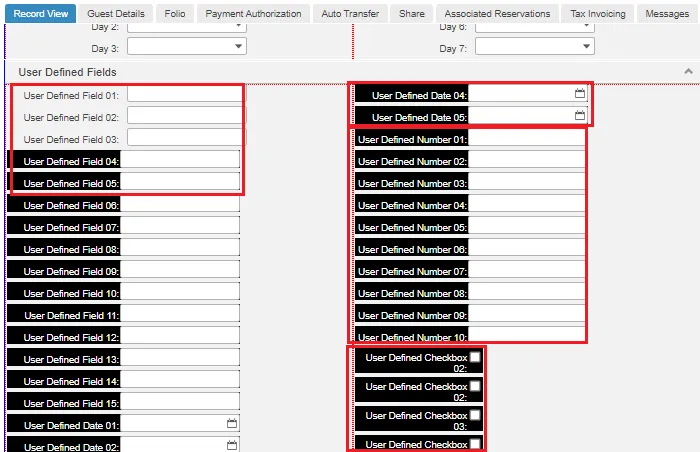Viewport: 700px width, 452px height.
Task: Focus the User Defined Number 07 input
Action: pyautogui.click(x=527, y=269)
